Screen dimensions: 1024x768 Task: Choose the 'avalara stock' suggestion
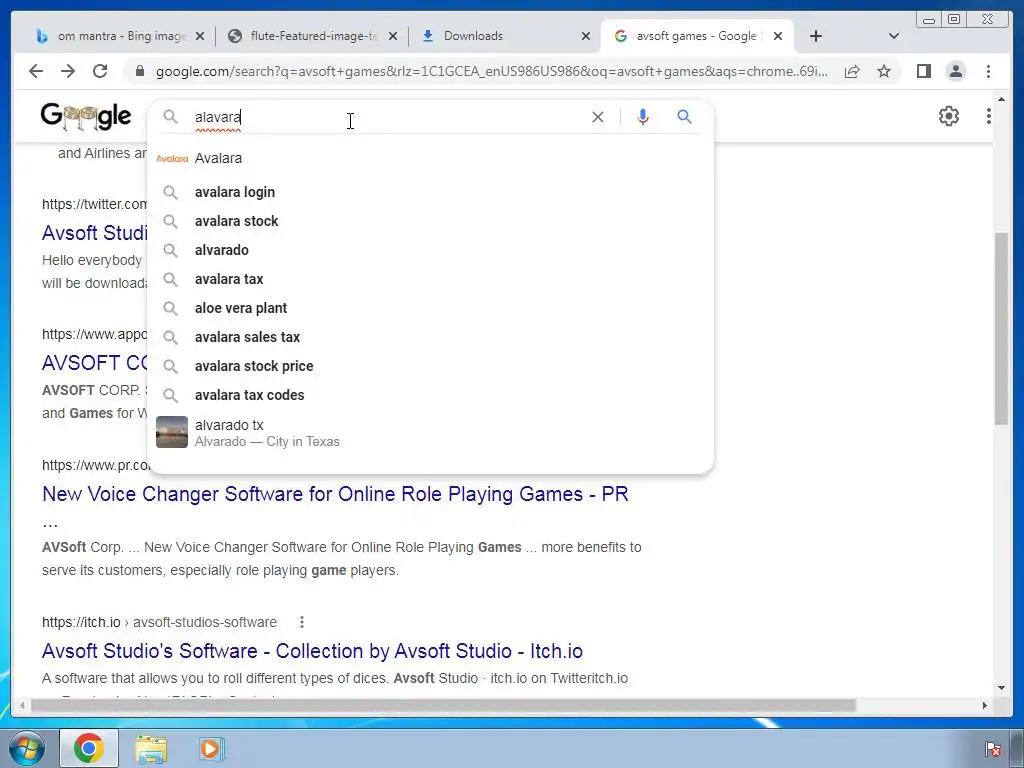point(430,221)
